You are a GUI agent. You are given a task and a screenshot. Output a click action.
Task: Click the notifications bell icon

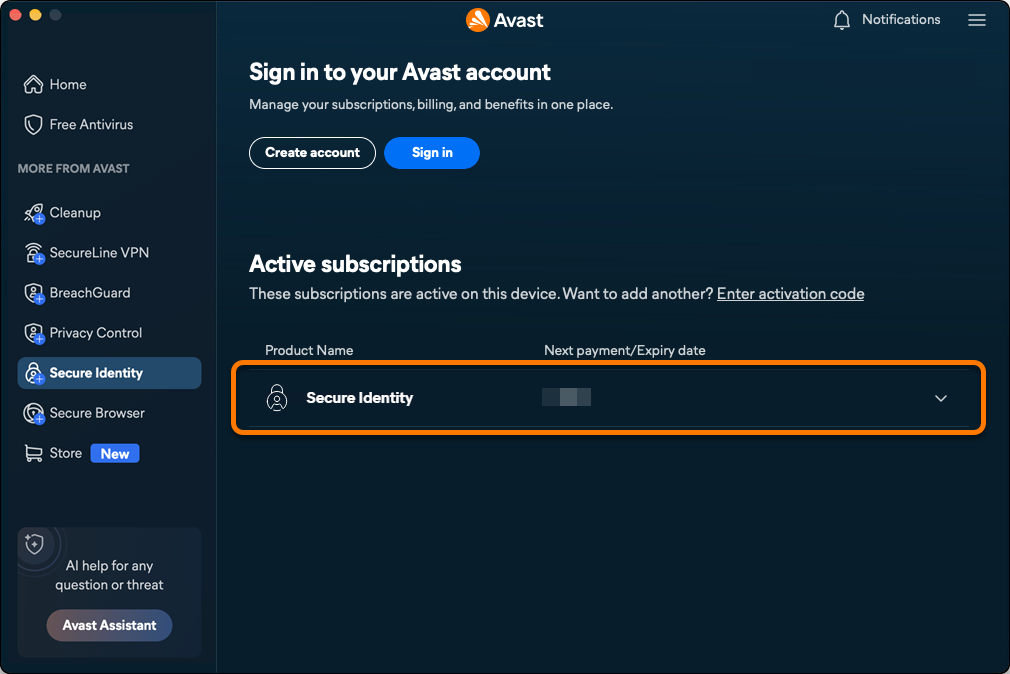(x=841, y=20)
